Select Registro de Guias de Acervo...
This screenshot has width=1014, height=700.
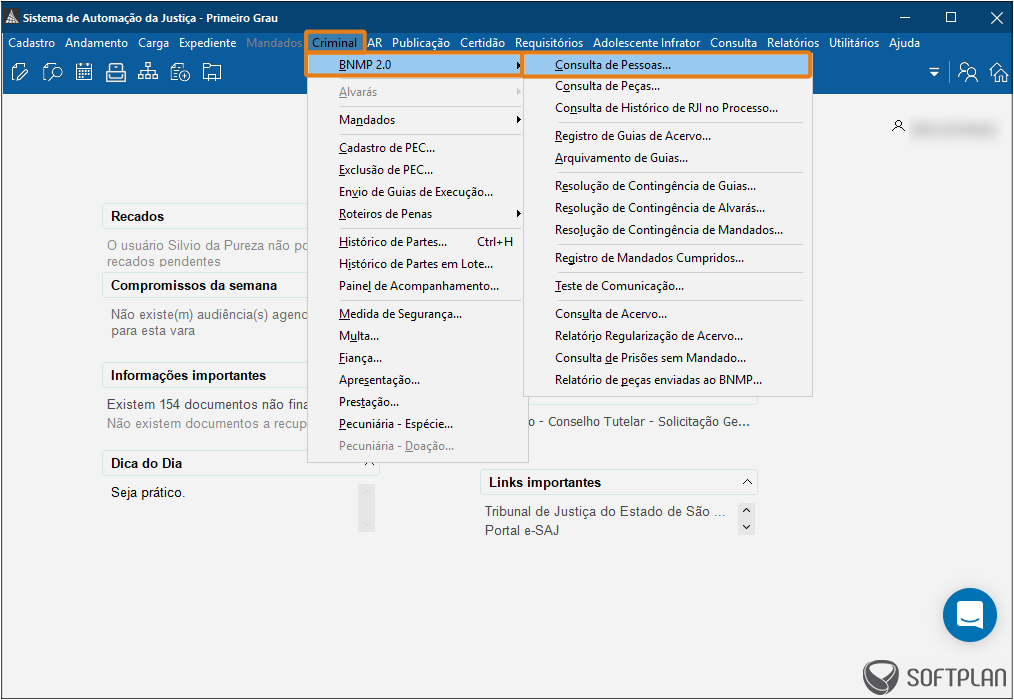pyautogui.click(x=667, y=136)
